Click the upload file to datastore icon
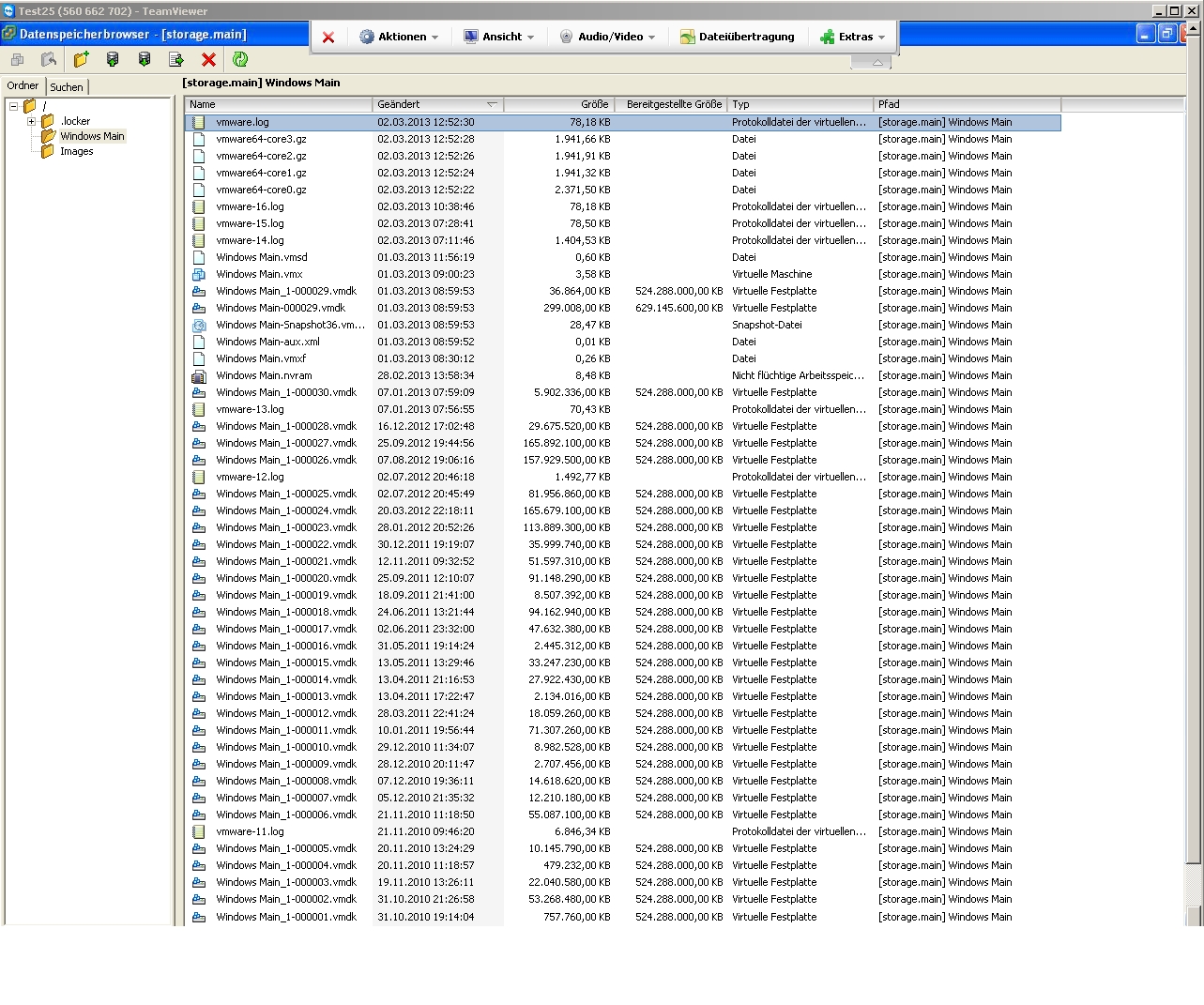The width and height of the screenshot is (1204, 1005). click(x=113, y=59)
